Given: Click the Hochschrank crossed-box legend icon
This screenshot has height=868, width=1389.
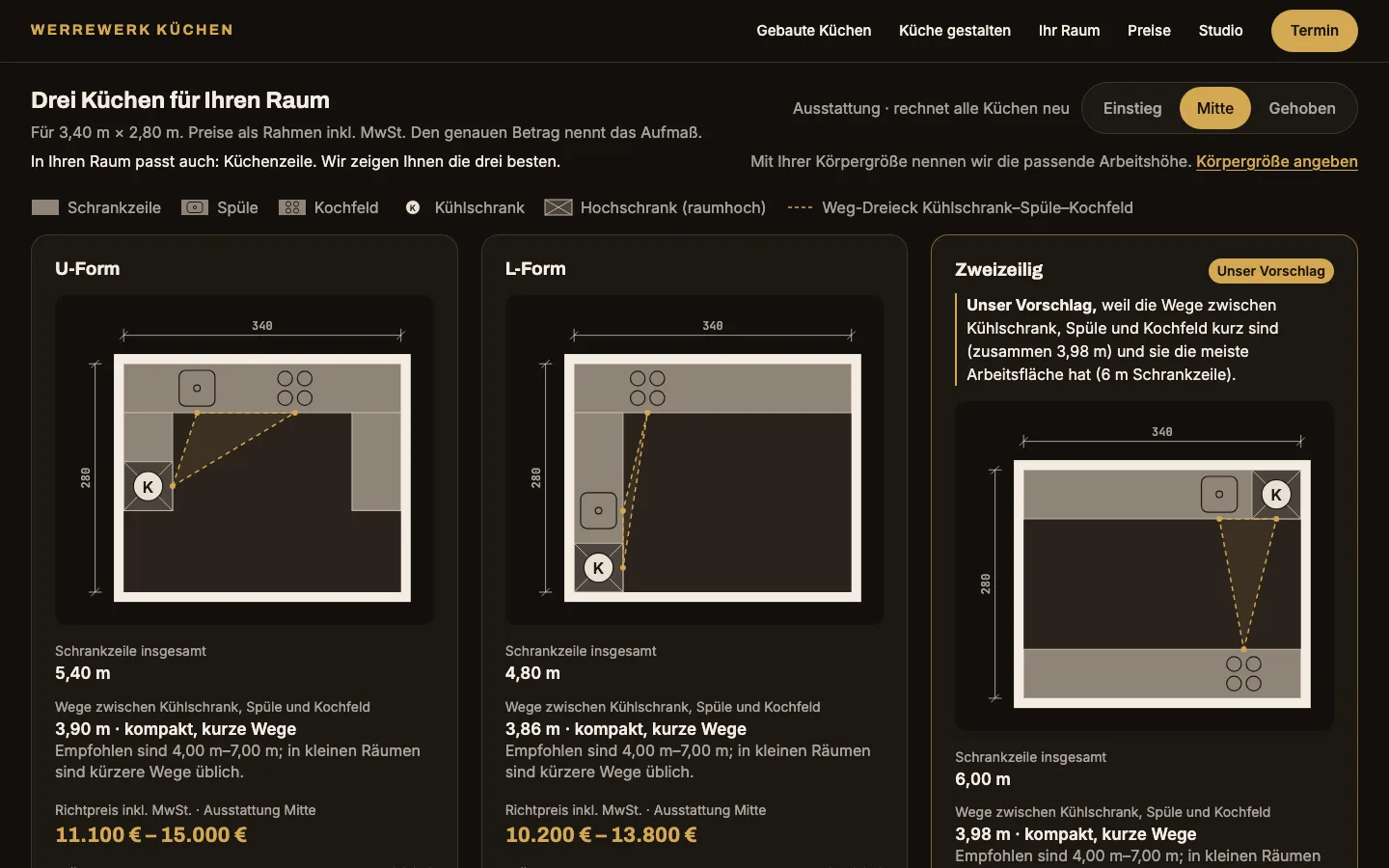Looking at the screenshot, I should [x=558, y=207].
